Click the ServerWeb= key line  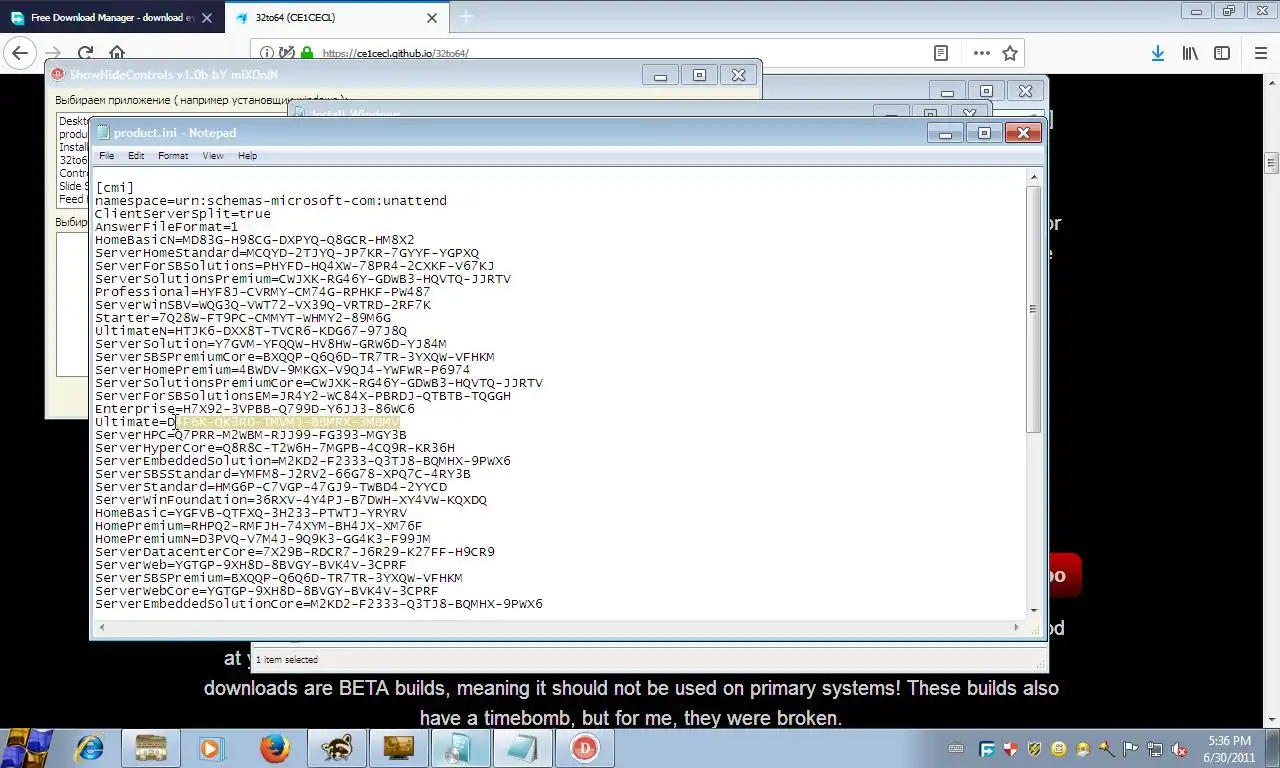coord(251,565)
